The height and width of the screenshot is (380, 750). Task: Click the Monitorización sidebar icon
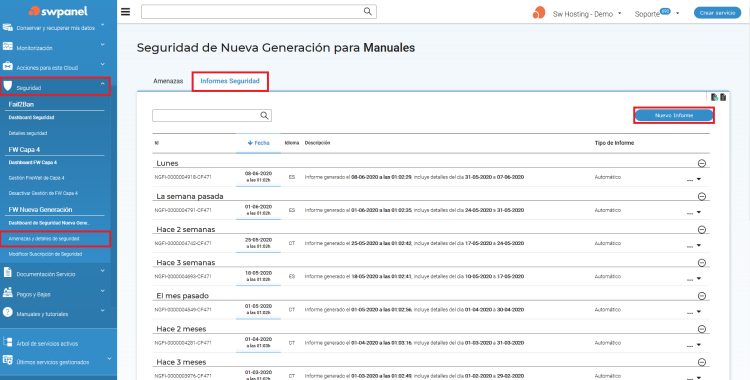tap(8, 46)
